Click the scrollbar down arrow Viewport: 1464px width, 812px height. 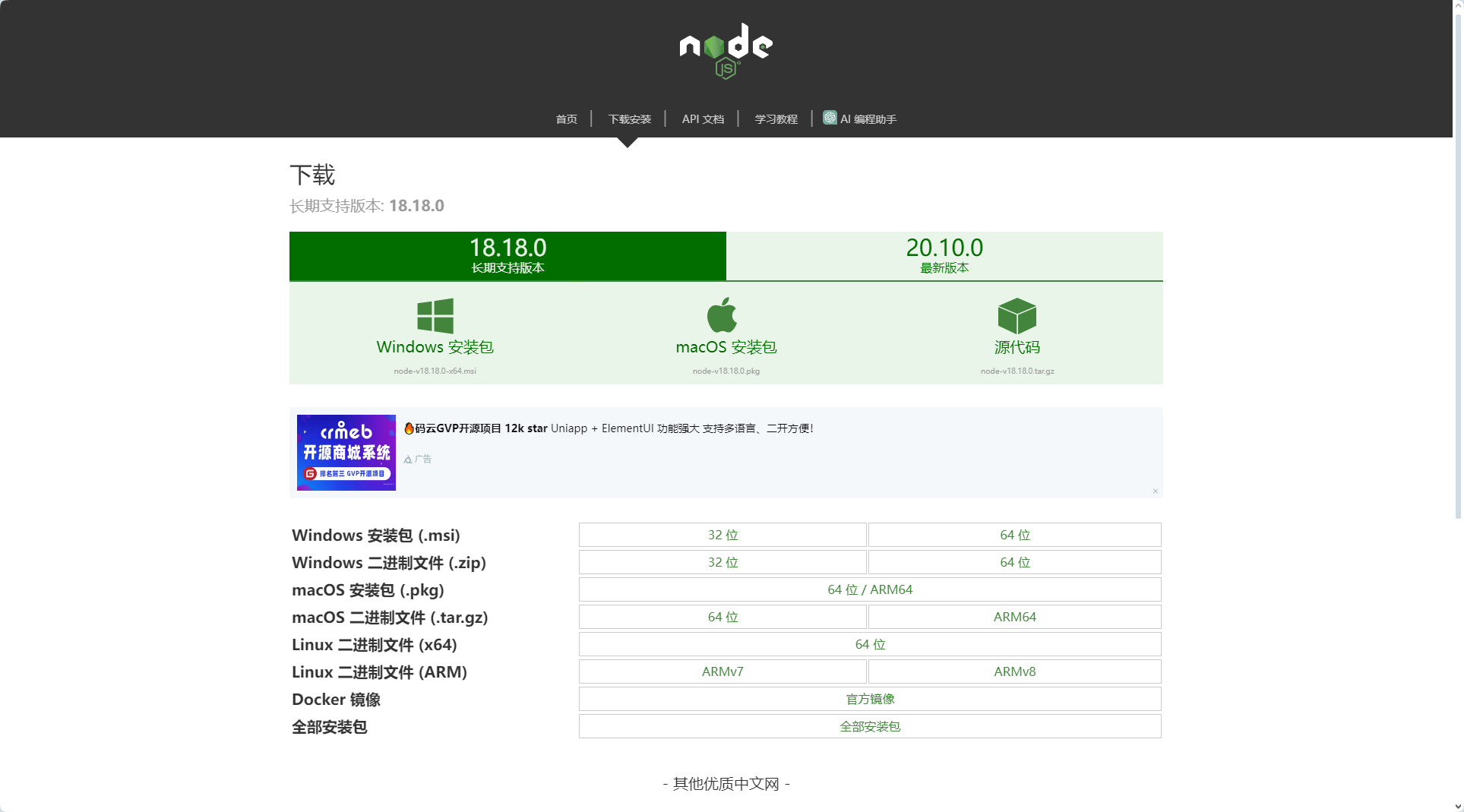[1458, 807]
